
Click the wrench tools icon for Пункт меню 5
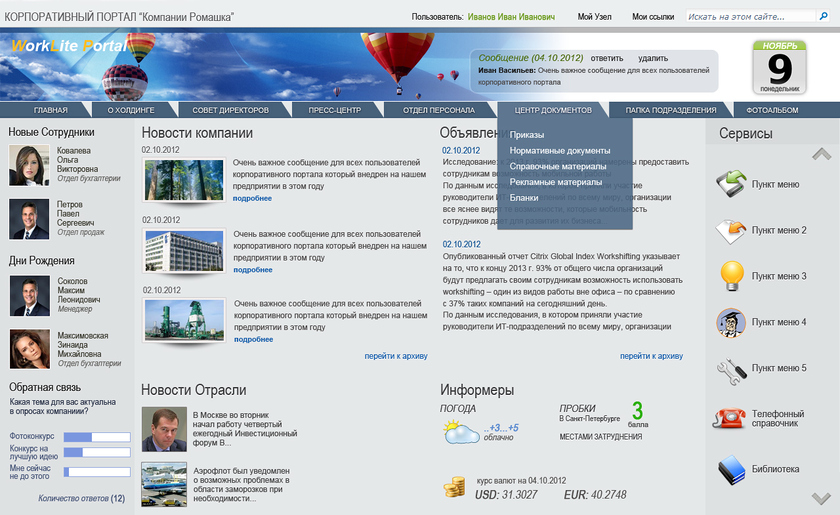point(731,368)
